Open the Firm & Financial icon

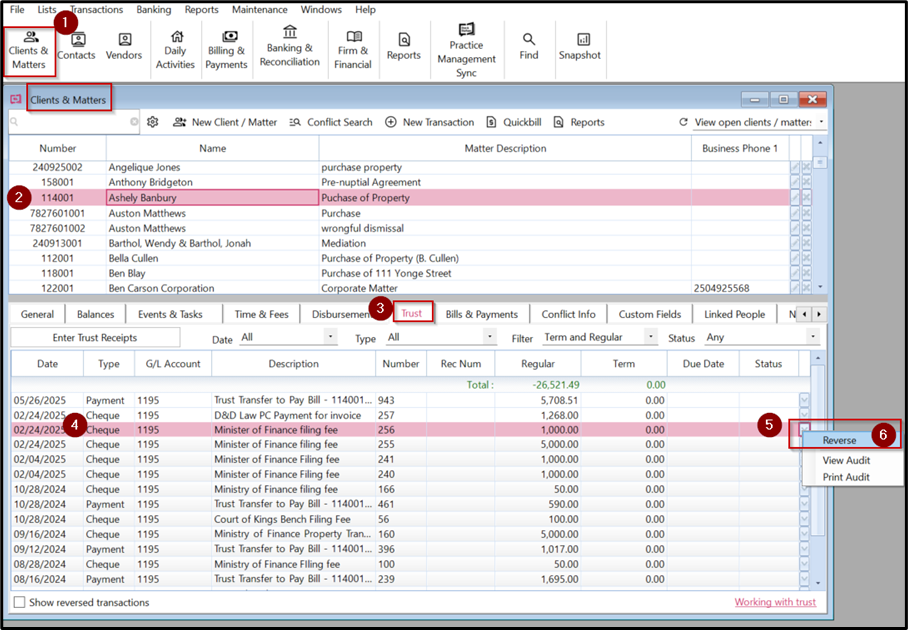[x=353, y=50]
